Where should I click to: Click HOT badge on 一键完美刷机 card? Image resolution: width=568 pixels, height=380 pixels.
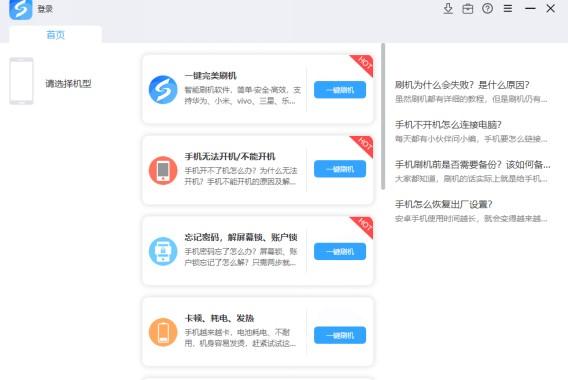[363, 64]
